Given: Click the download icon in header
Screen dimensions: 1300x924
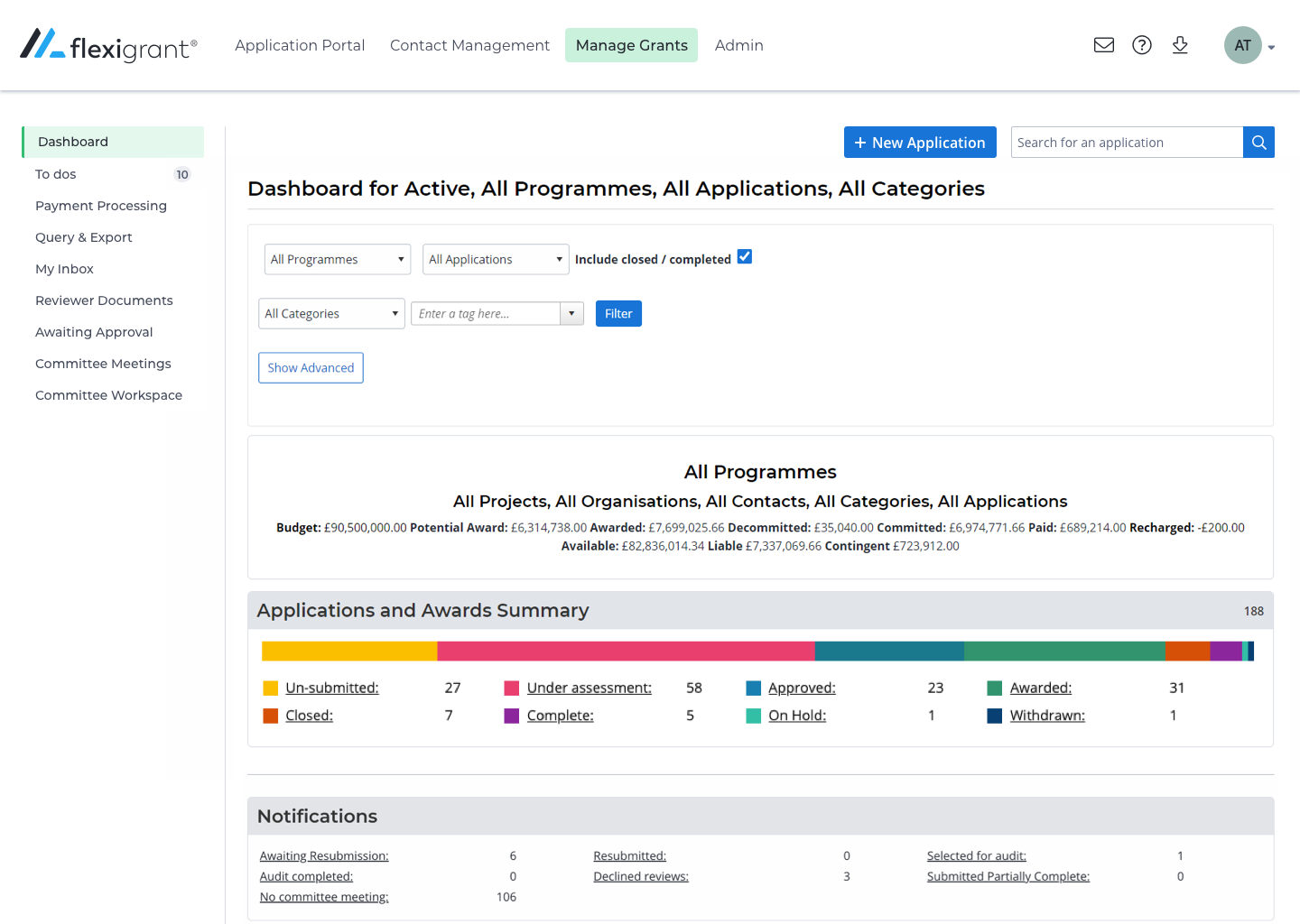Looking at the screenshot, I should click(x=1180, y=45).
